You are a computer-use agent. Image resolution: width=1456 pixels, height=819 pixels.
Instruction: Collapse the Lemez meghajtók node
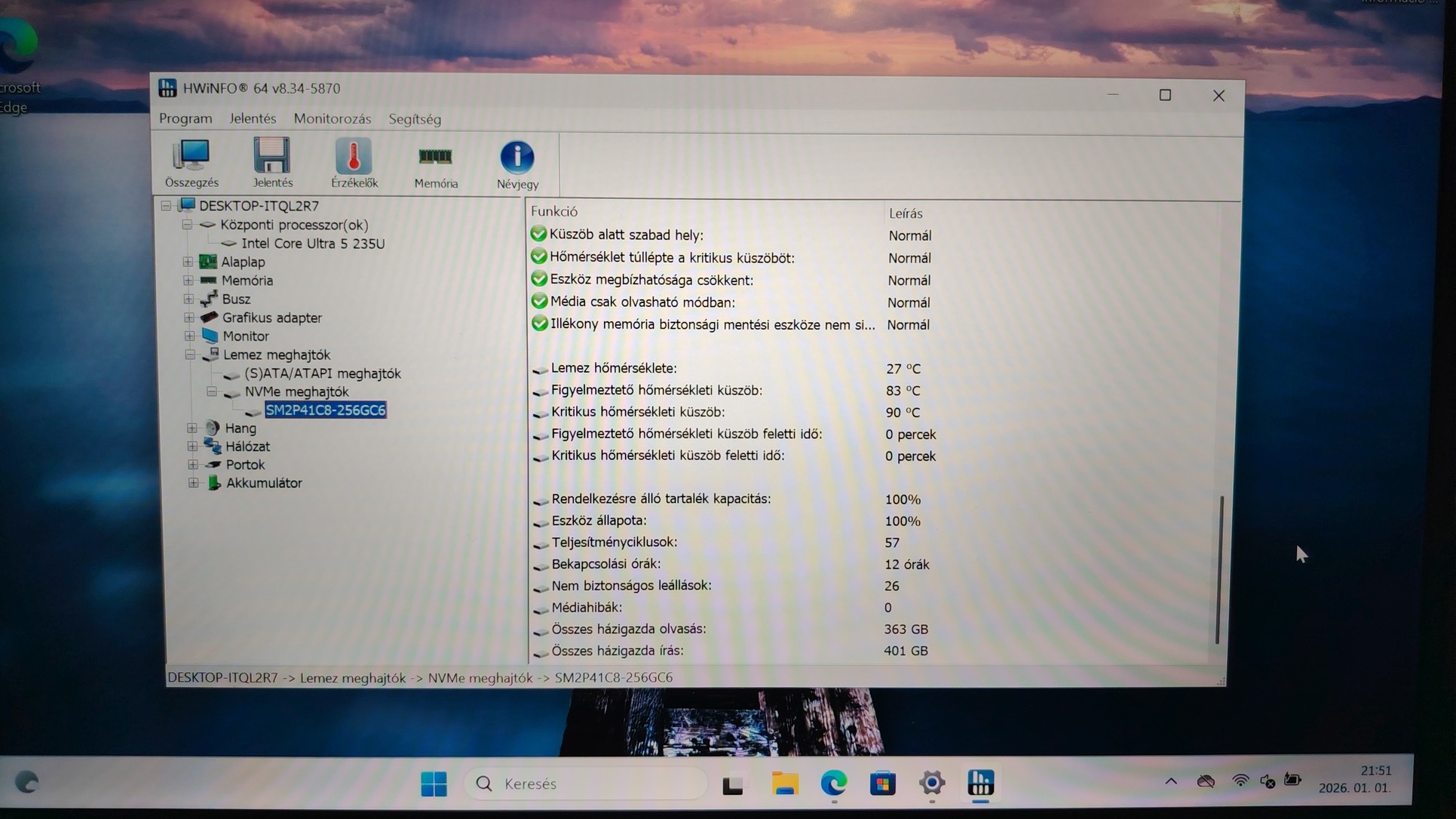[x=190, y=354]
